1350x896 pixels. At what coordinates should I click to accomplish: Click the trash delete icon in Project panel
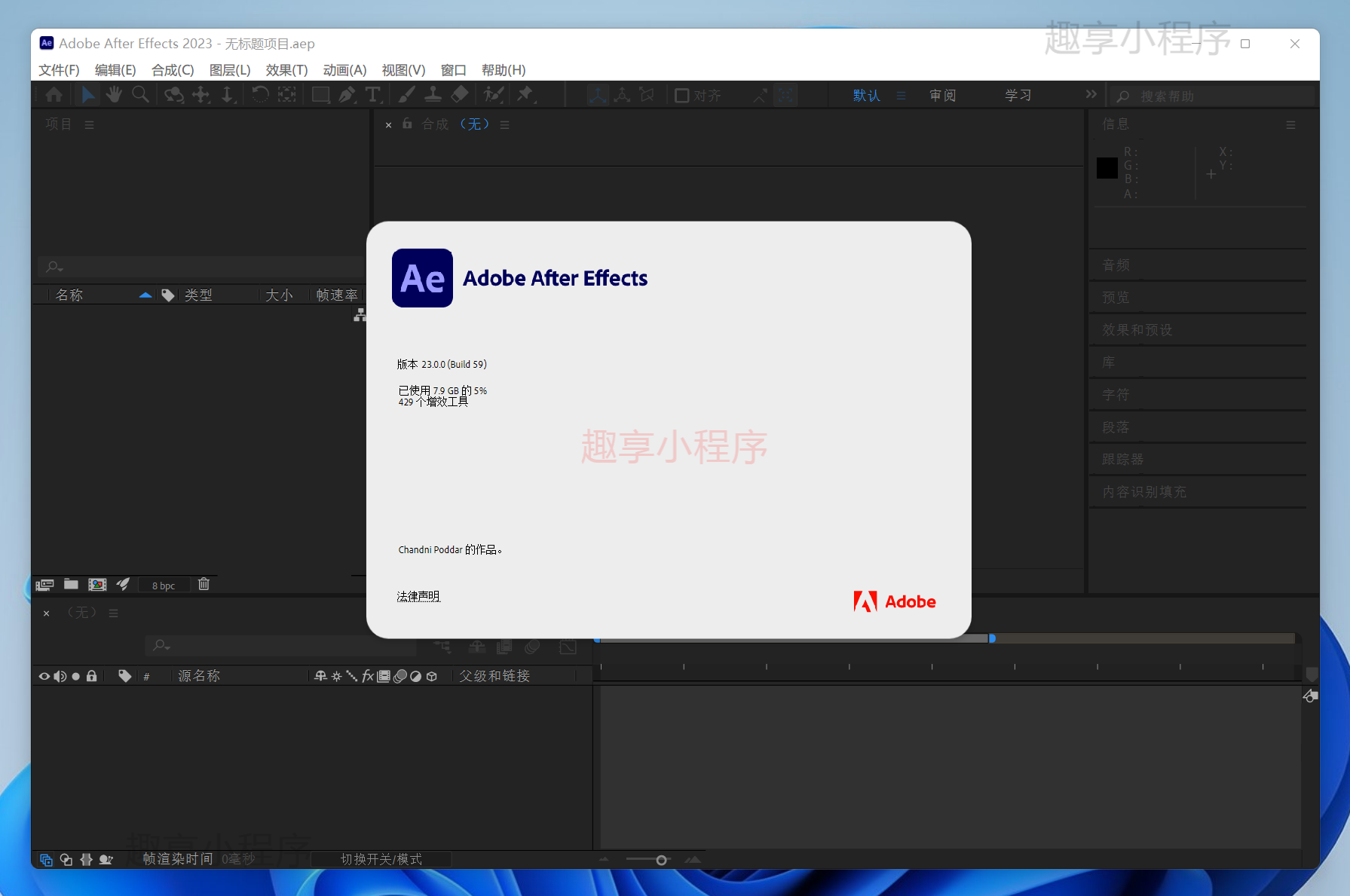204,584
